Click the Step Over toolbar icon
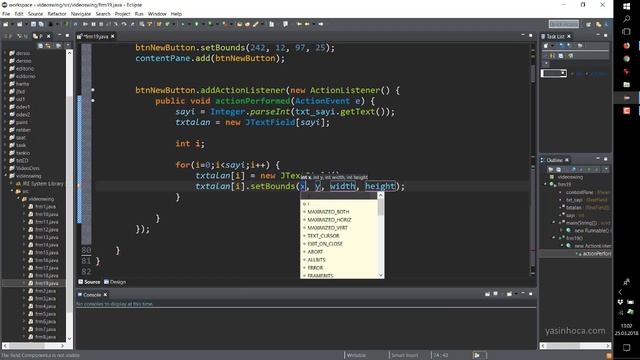This screenshot has height=360, width=640. tap(124, 24)
